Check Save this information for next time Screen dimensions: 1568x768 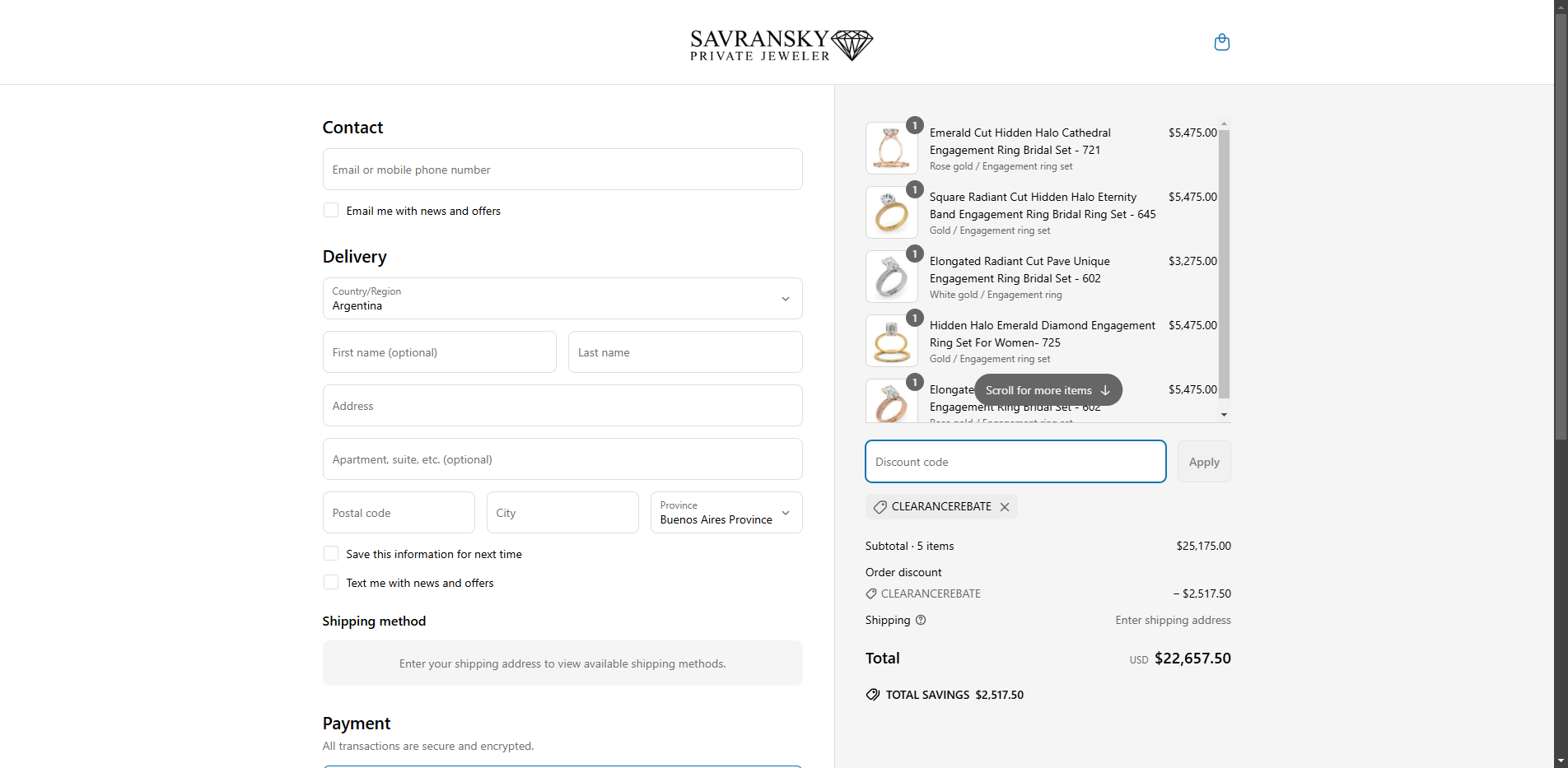pyautogui.click(x=331, y=554)
